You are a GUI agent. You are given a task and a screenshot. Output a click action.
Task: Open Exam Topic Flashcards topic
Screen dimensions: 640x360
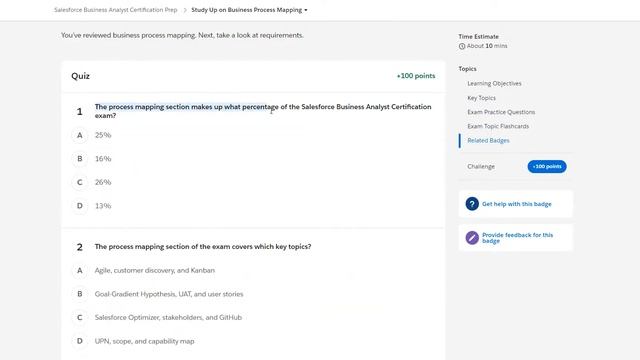498,126
